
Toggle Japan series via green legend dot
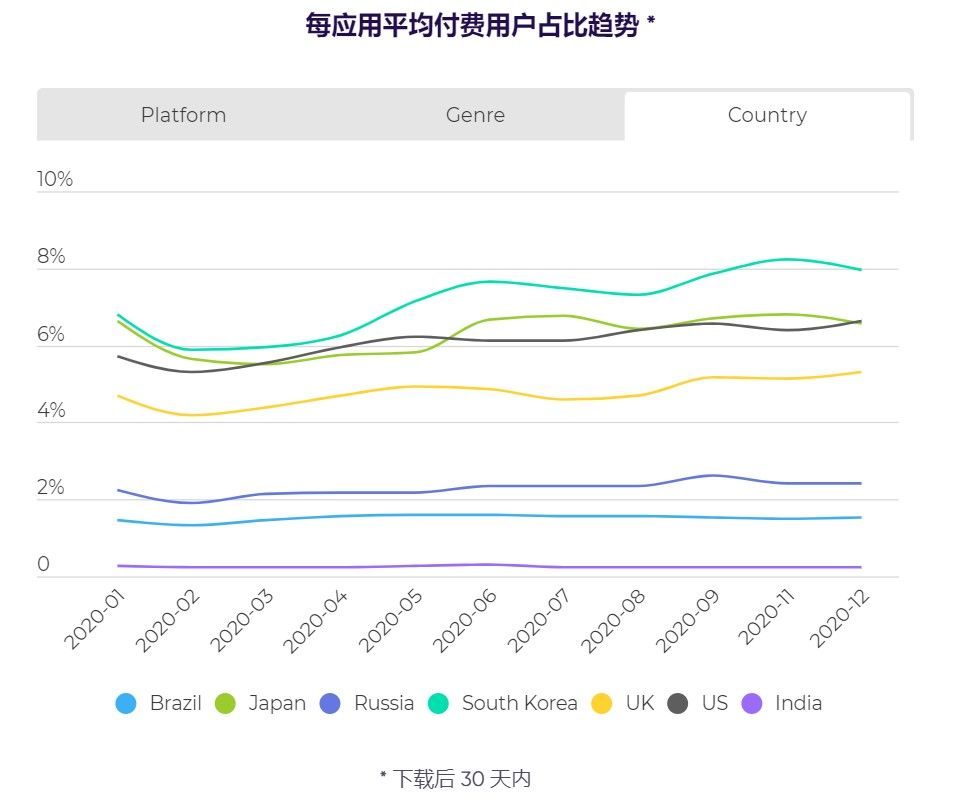(225, 704)
